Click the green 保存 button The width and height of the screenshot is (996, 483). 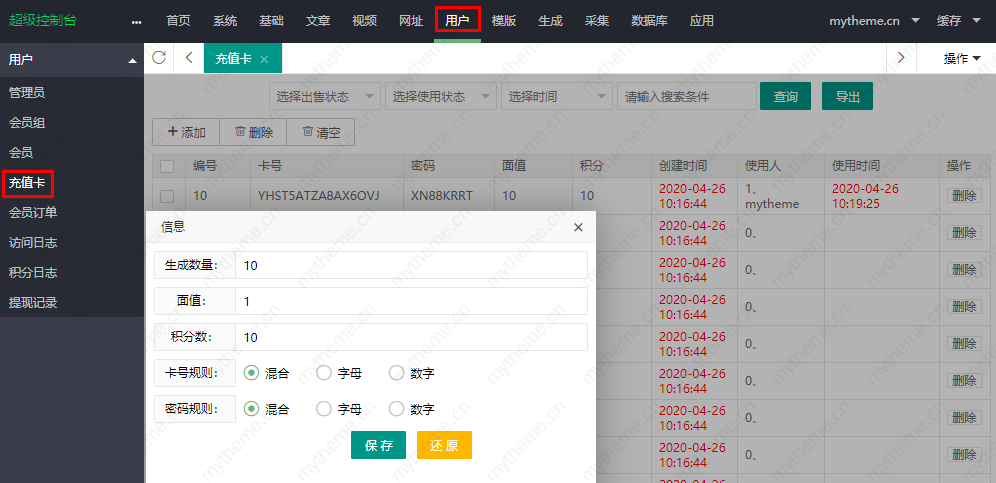(379, 446)
